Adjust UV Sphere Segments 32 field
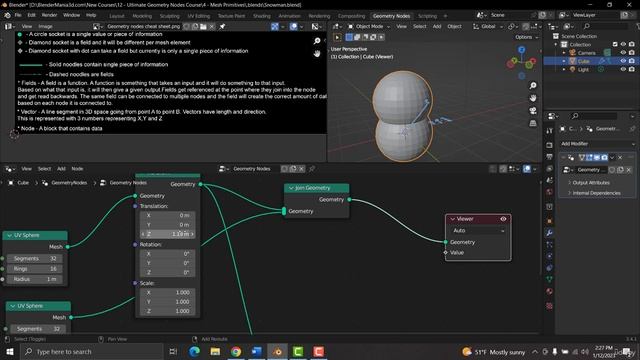The image size is (640, 360). [35, 258]
